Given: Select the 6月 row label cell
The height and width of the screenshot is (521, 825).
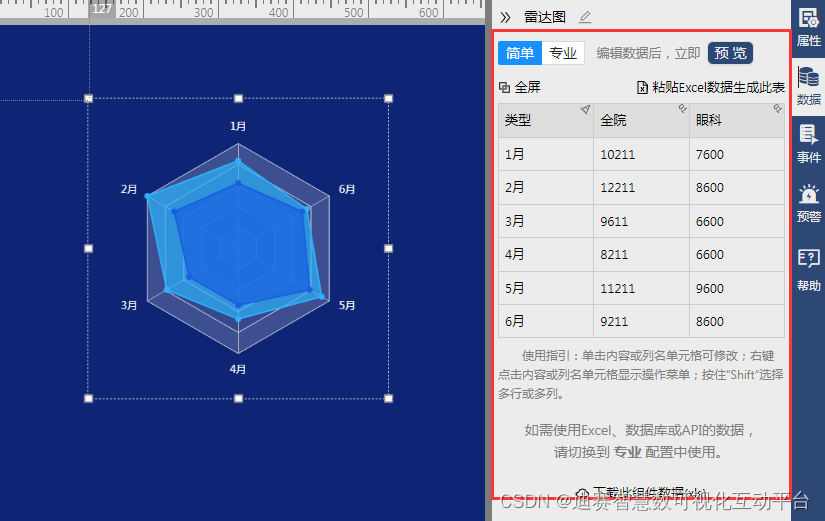Looking at the screenshot, I should point(546,321).
